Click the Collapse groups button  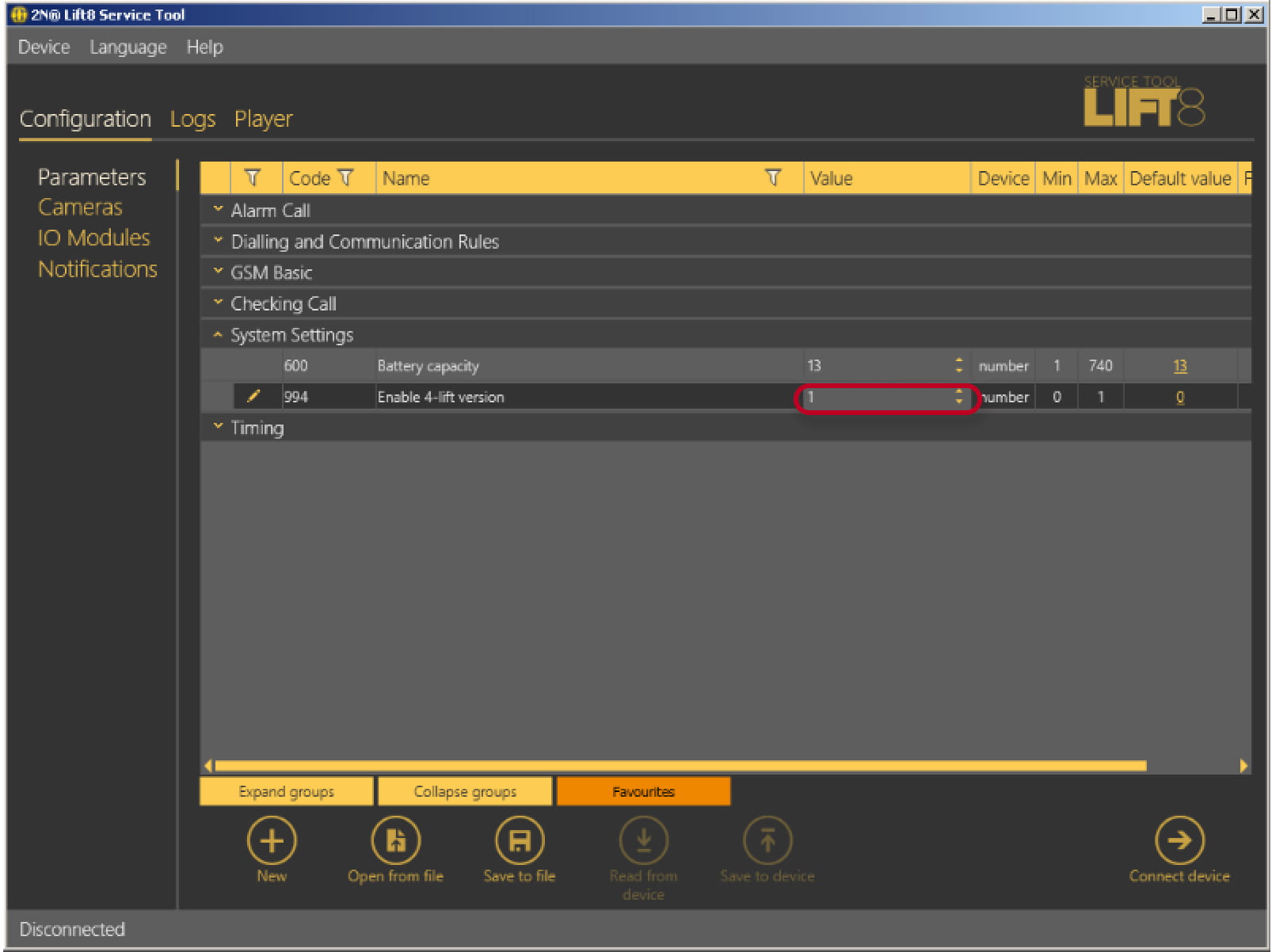point(465,791)
